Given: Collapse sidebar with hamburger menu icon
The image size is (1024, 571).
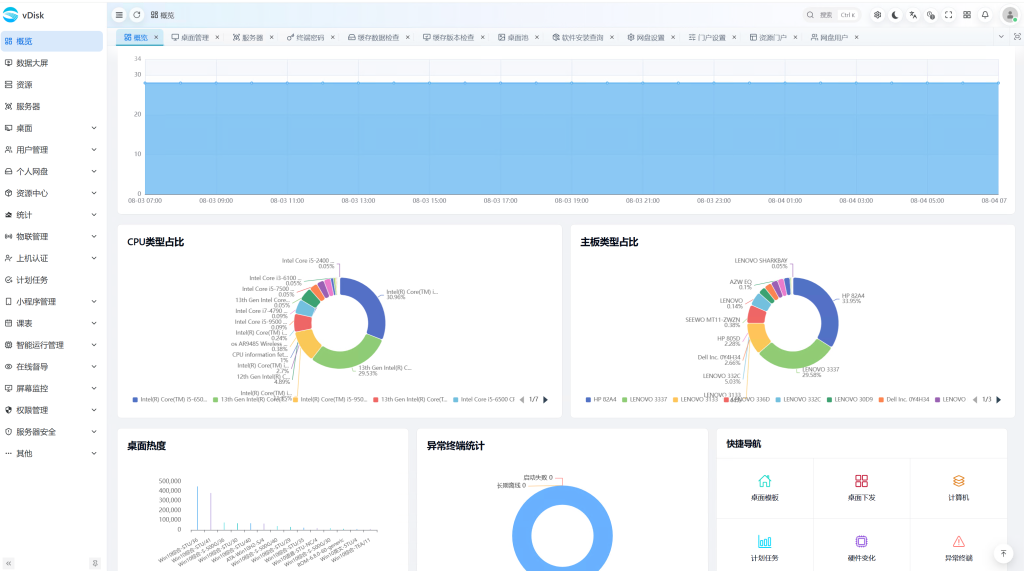Looking at the screenshot, I should [x=119, y=15].
